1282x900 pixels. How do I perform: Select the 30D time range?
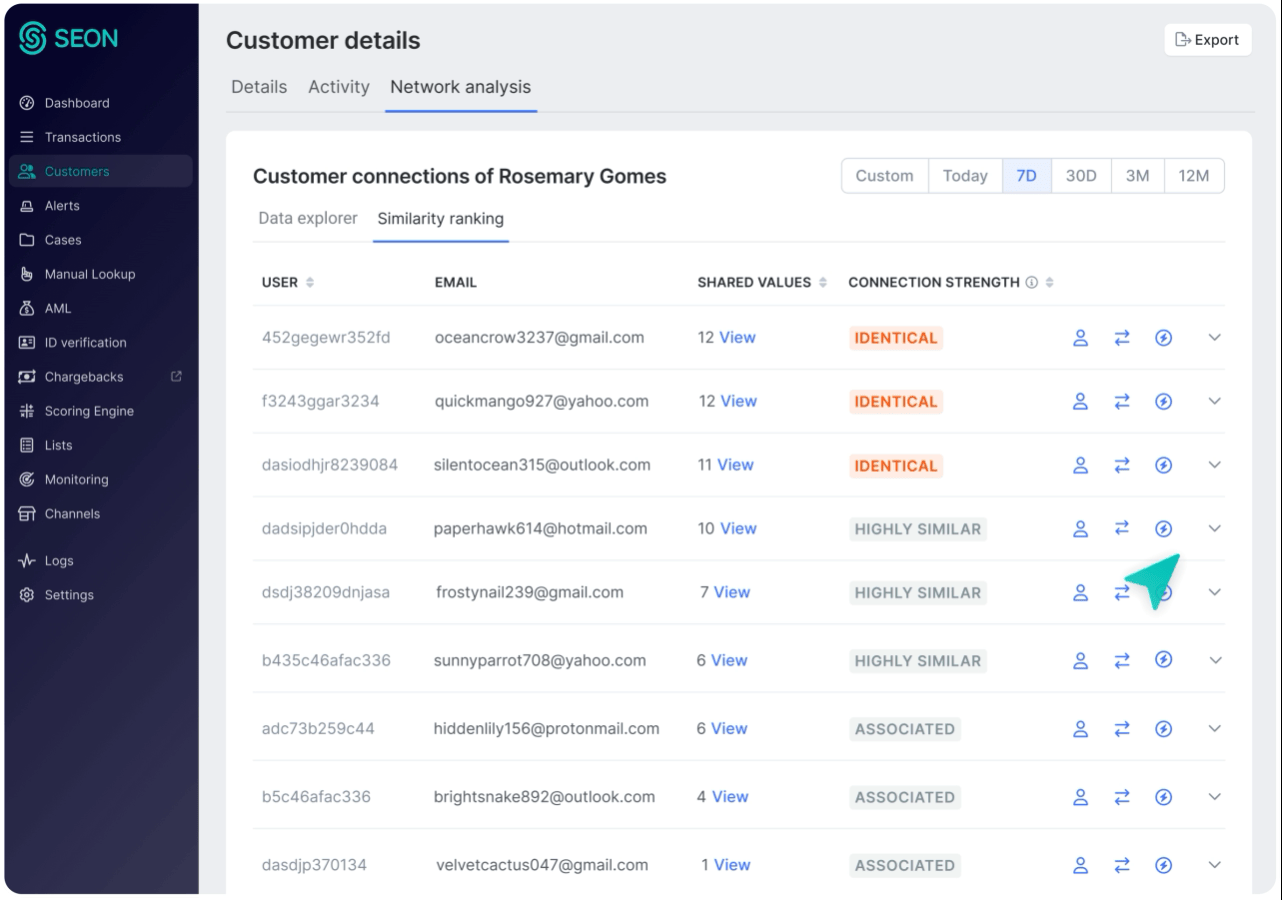pyautogui.click(x=1080, y=176)
